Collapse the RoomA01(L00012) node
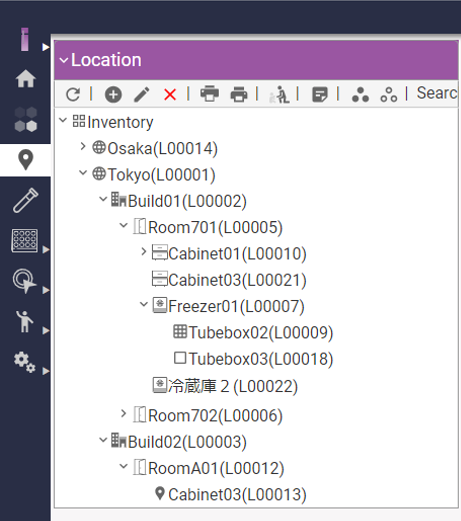Screen dimensions: 461x521 pos(123,466)
